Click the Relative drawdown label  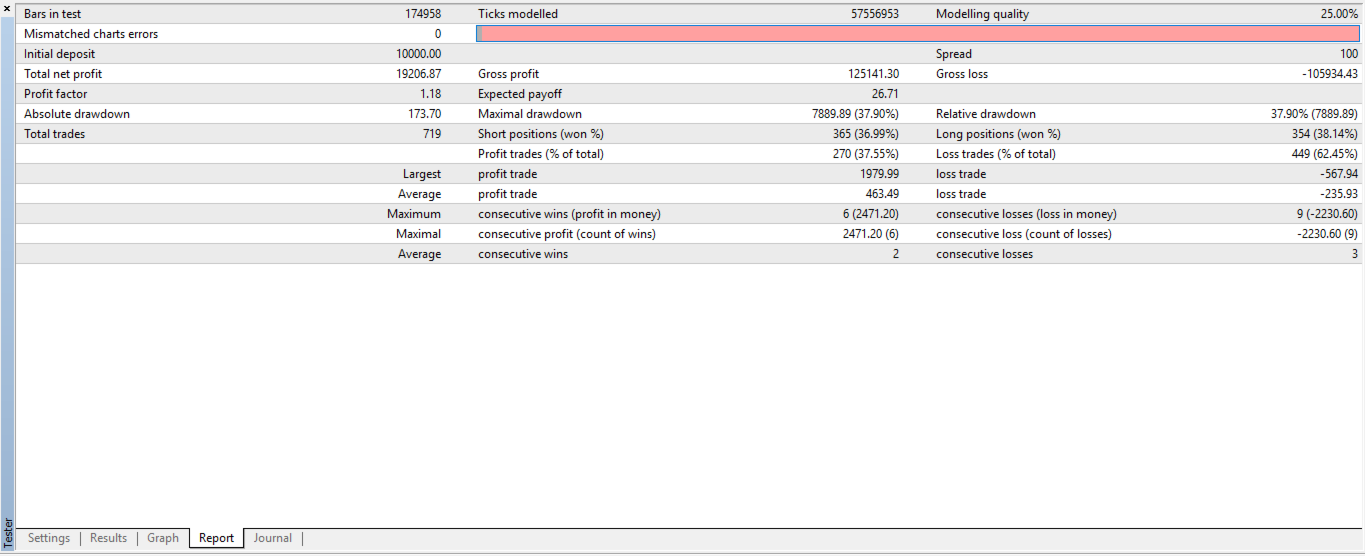(x=986, y=114)
